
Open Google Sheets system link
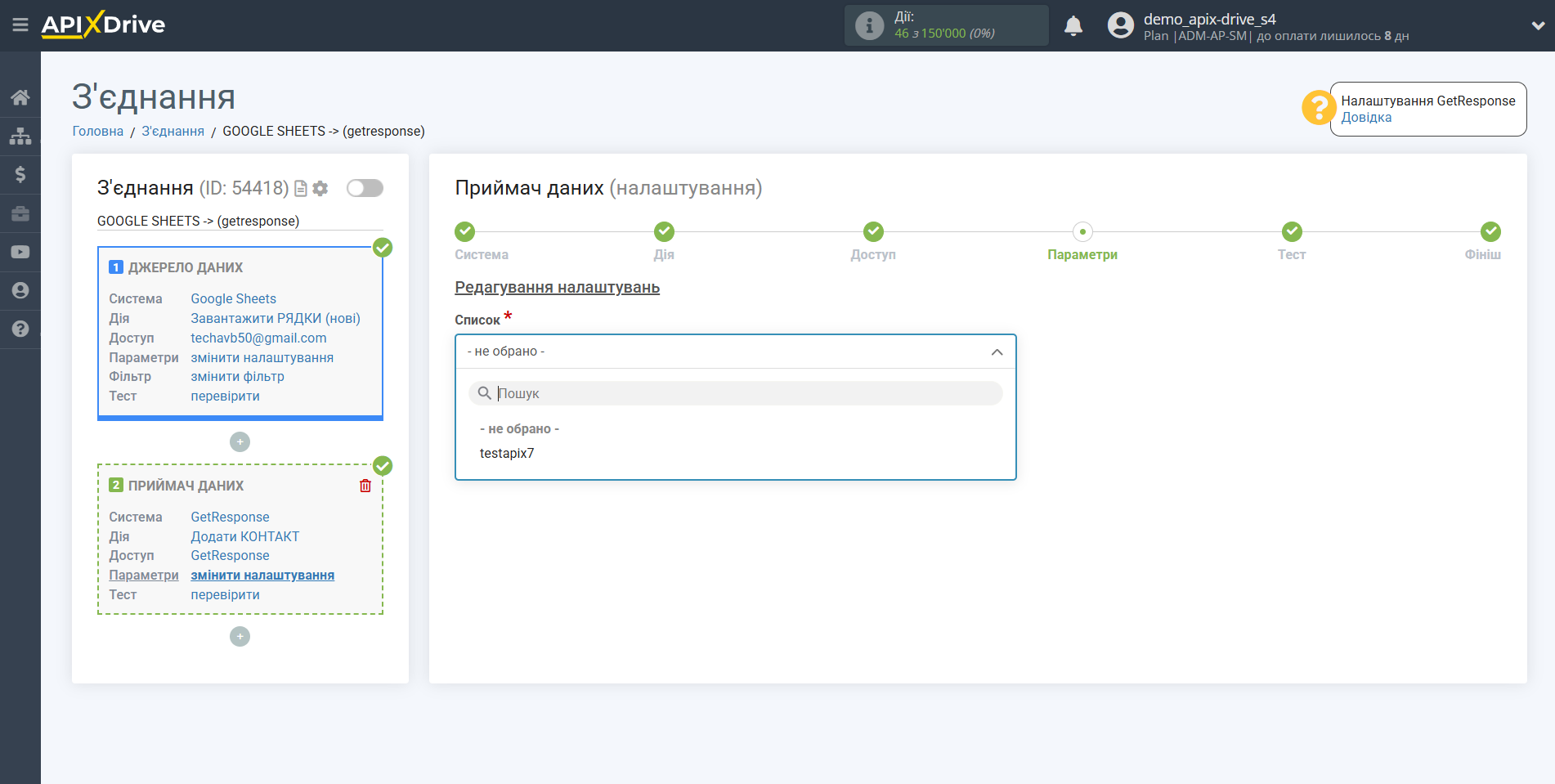point(234,299)
